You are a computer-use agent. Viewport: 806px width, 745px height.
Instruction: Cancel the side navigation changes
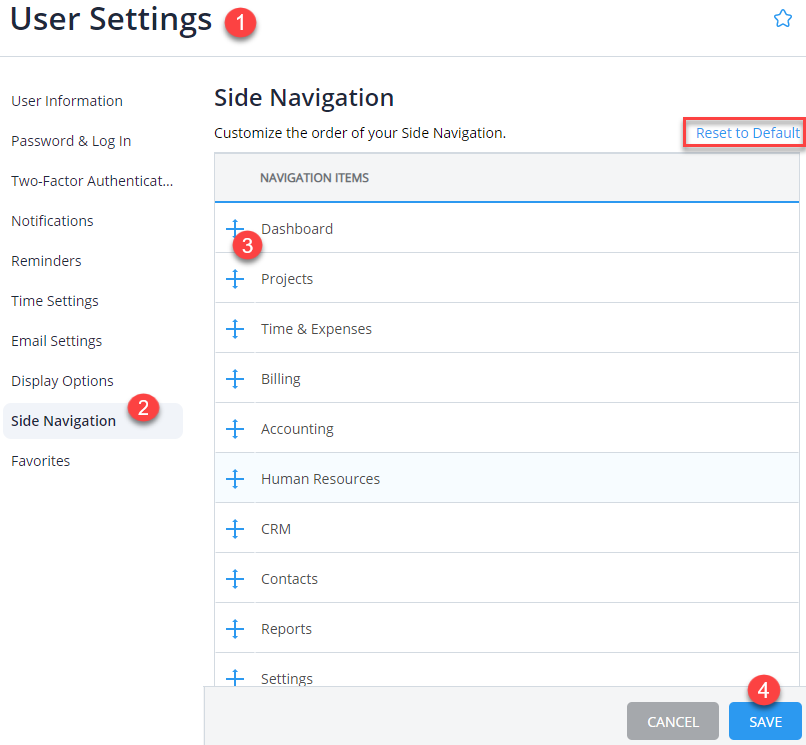pyautogui.click(x=673, y=721)
